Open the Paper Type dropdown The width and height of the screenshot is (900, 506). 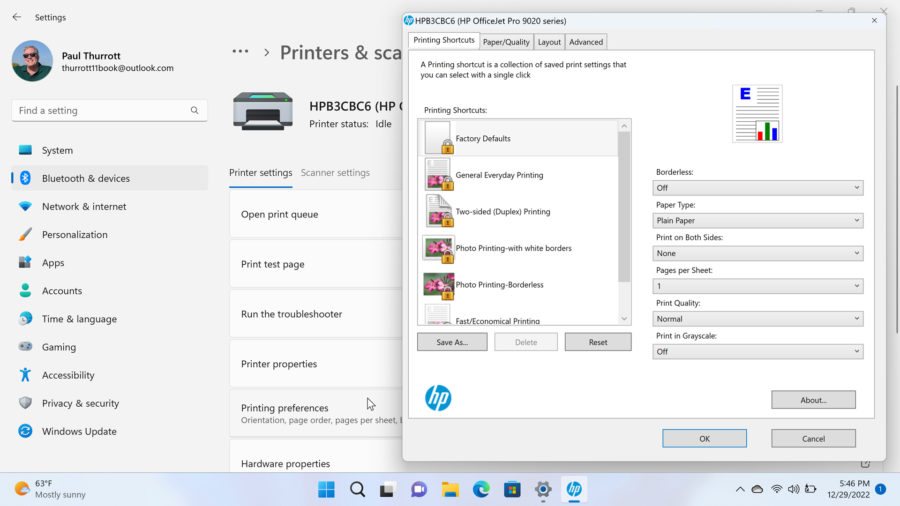coord(758,221)
